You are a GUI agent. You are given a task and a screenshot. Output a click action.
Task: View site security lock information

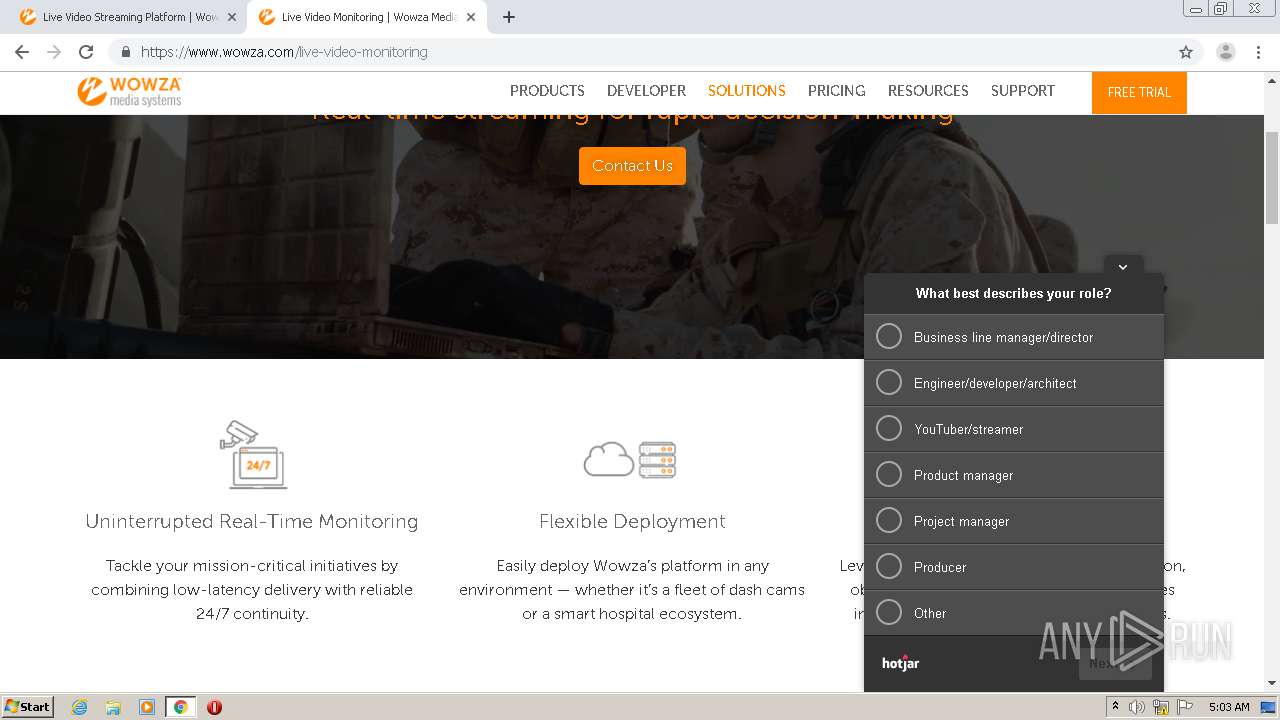coord(126,52)
